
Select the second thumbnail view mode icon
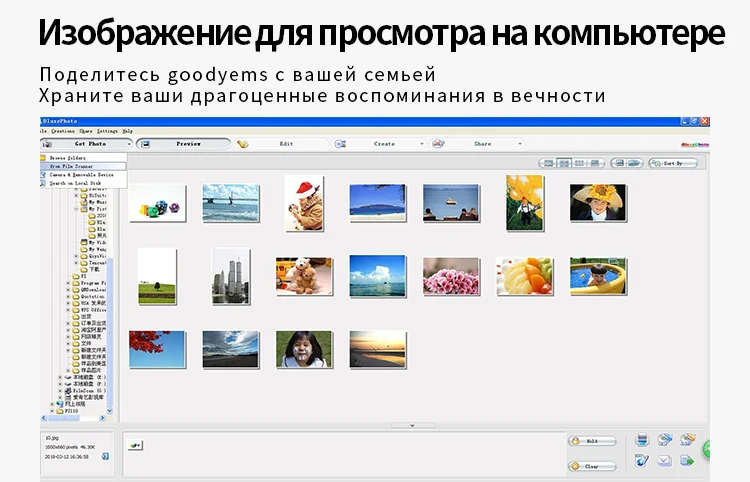(564, 164)
